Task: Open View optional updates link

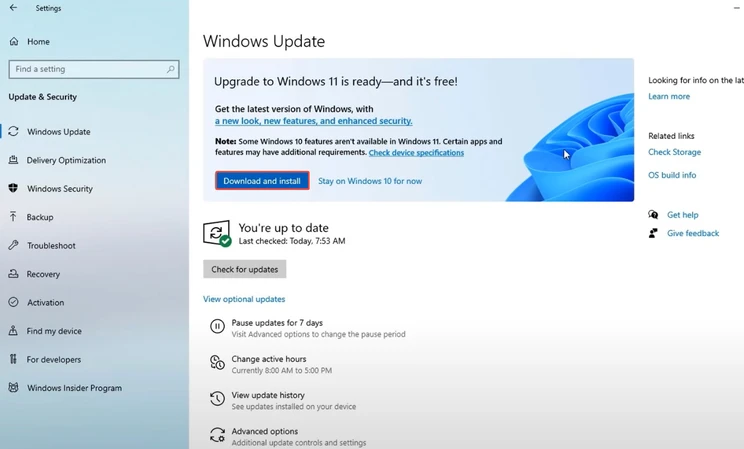Action: coord(244,299)
